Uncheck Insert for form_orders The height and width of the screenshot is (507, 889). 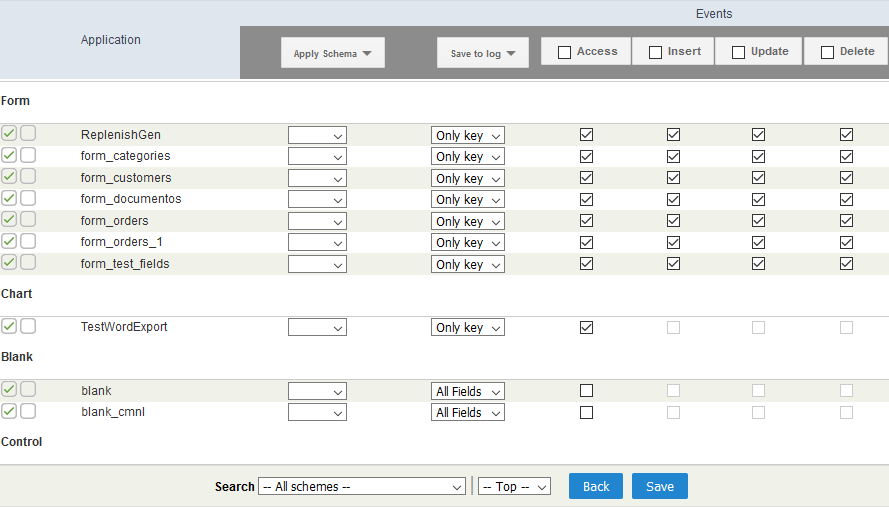coord(673,221)
